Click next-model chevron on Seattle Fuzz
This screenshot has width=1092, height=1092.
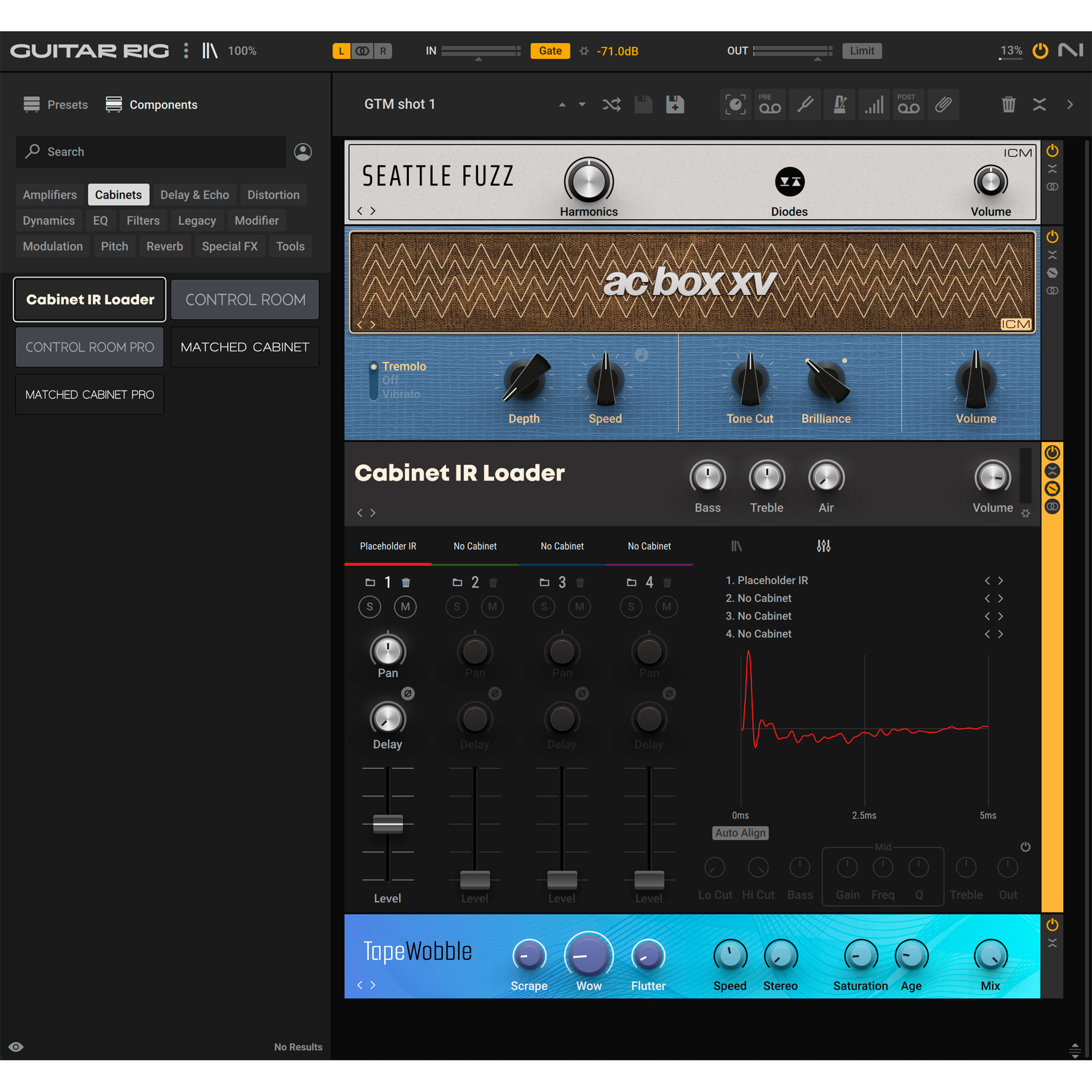372,210
